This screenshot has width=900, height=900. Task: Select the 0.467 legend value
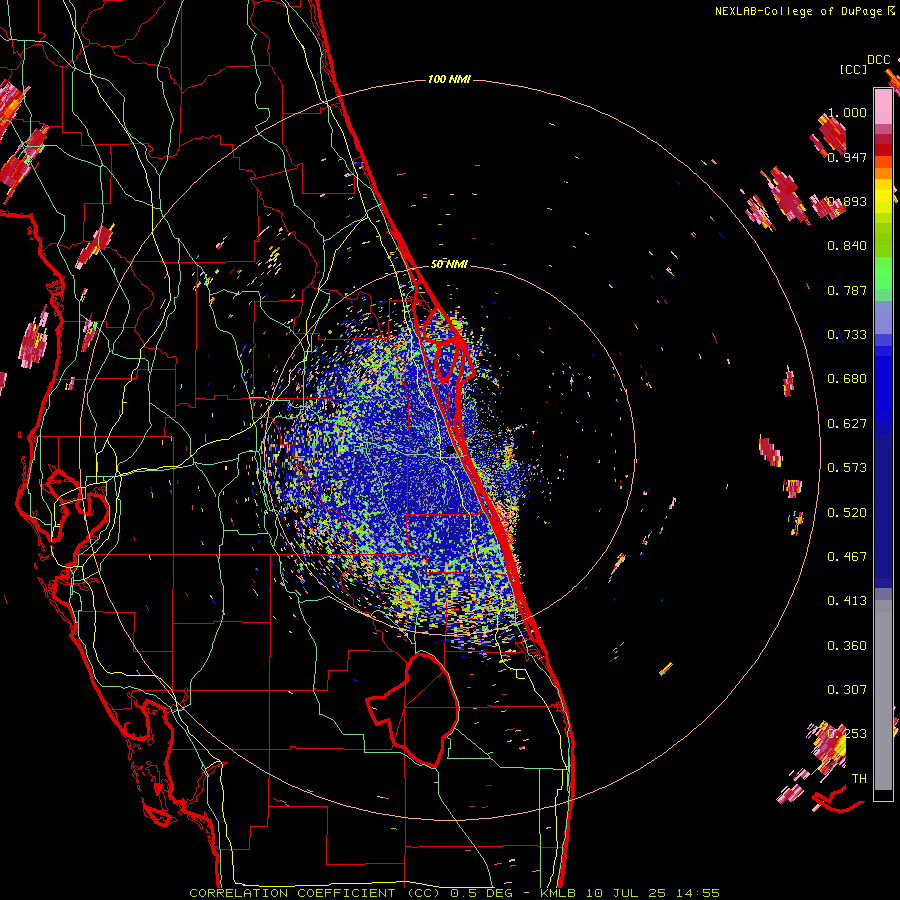pyautogui.click(x=847, y=557)
